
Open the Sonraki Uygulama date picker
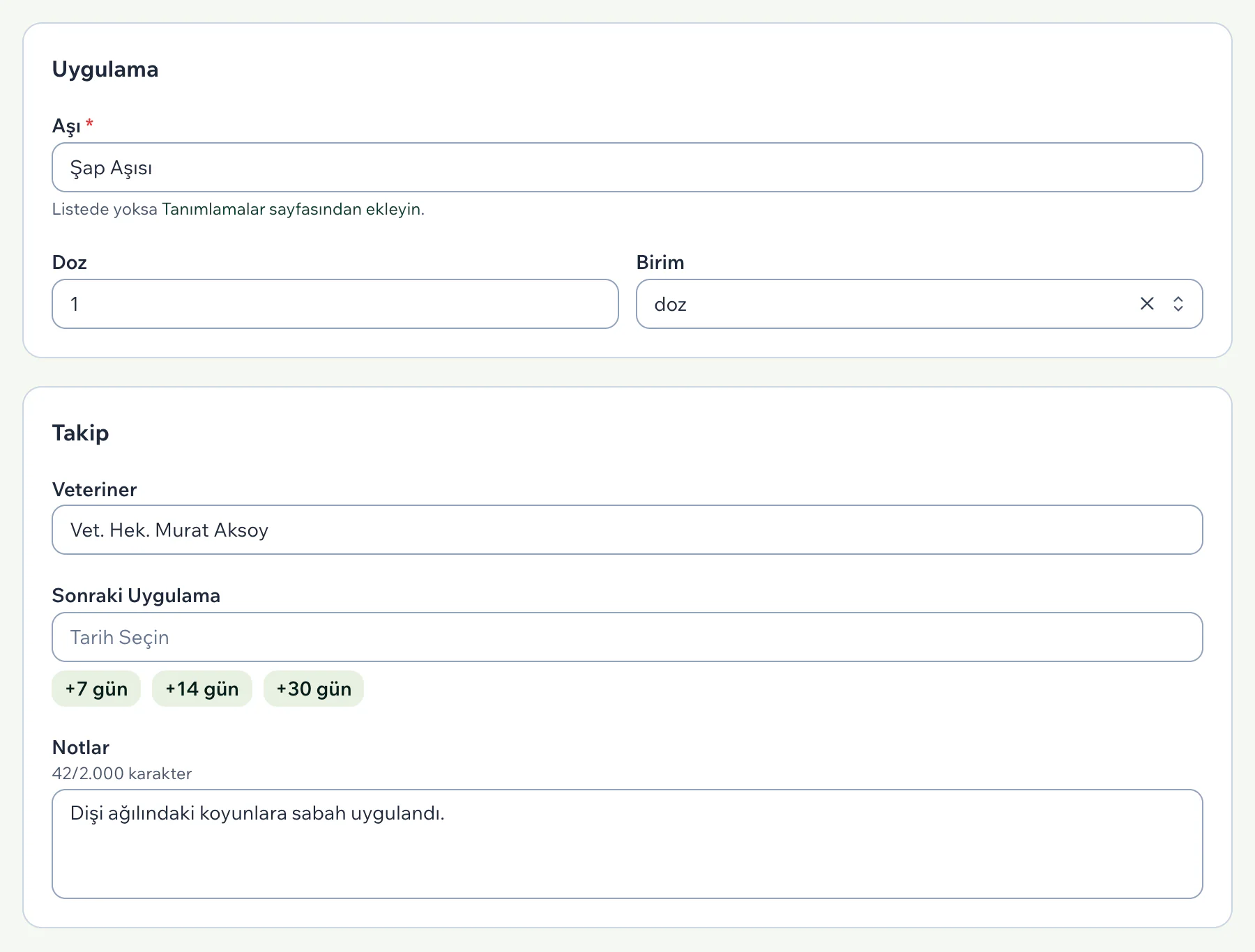[x=627, y=637]
